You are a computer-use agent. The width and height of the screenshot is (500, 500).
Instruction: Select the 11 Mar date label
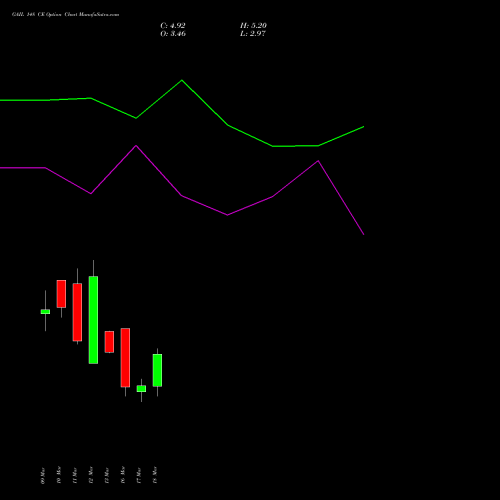coord(75,475)
